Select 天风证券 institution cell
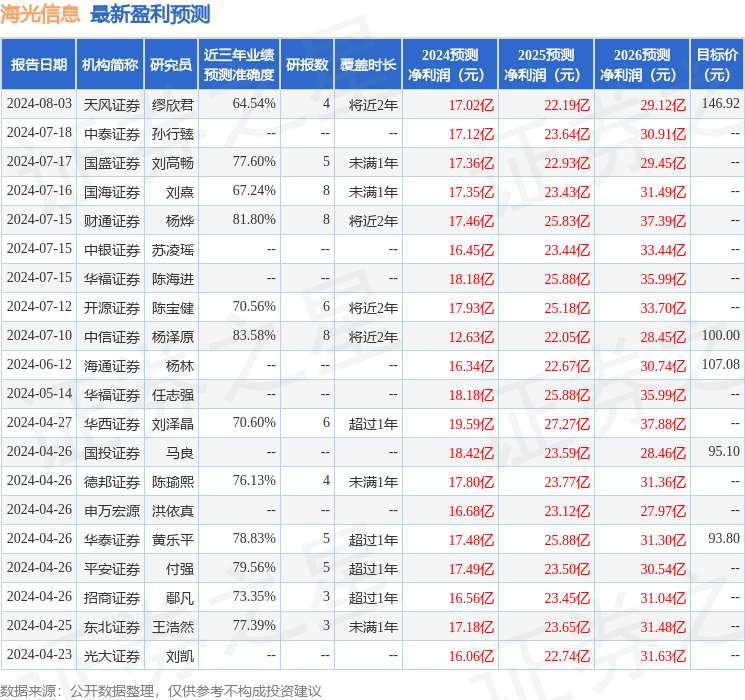 click(x=112, y=105)
